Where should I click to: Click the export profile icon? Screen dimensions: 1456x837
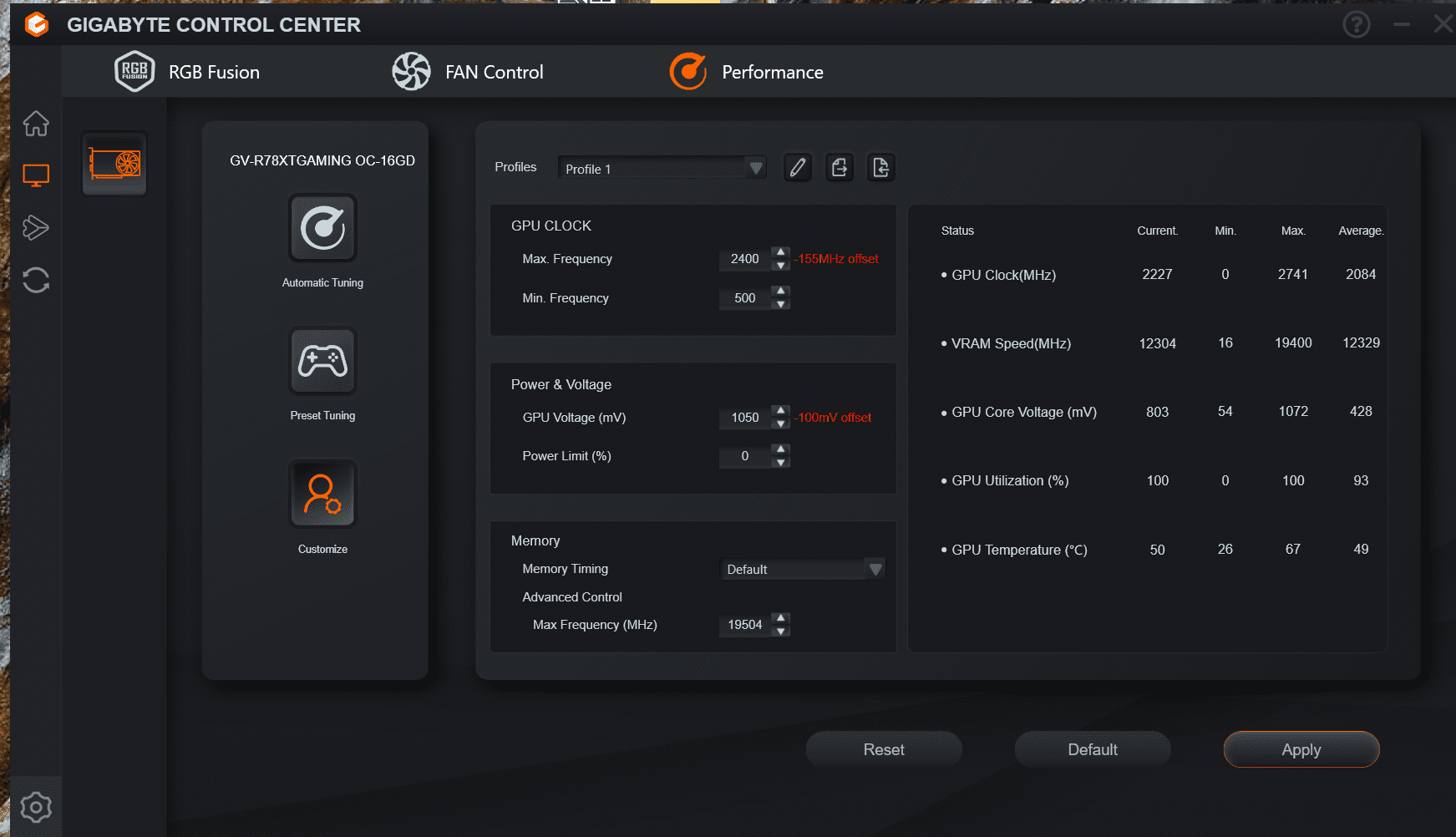click(840, 168)
